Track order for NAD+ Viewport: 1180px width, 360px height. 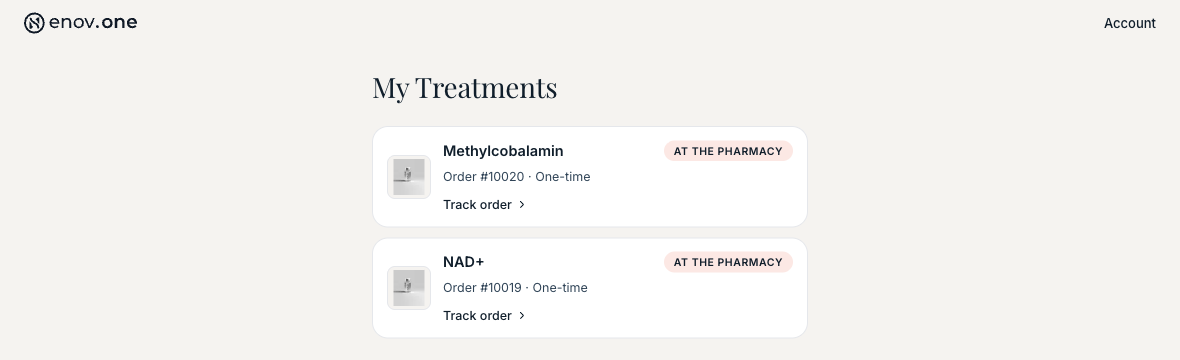(477, 316)
